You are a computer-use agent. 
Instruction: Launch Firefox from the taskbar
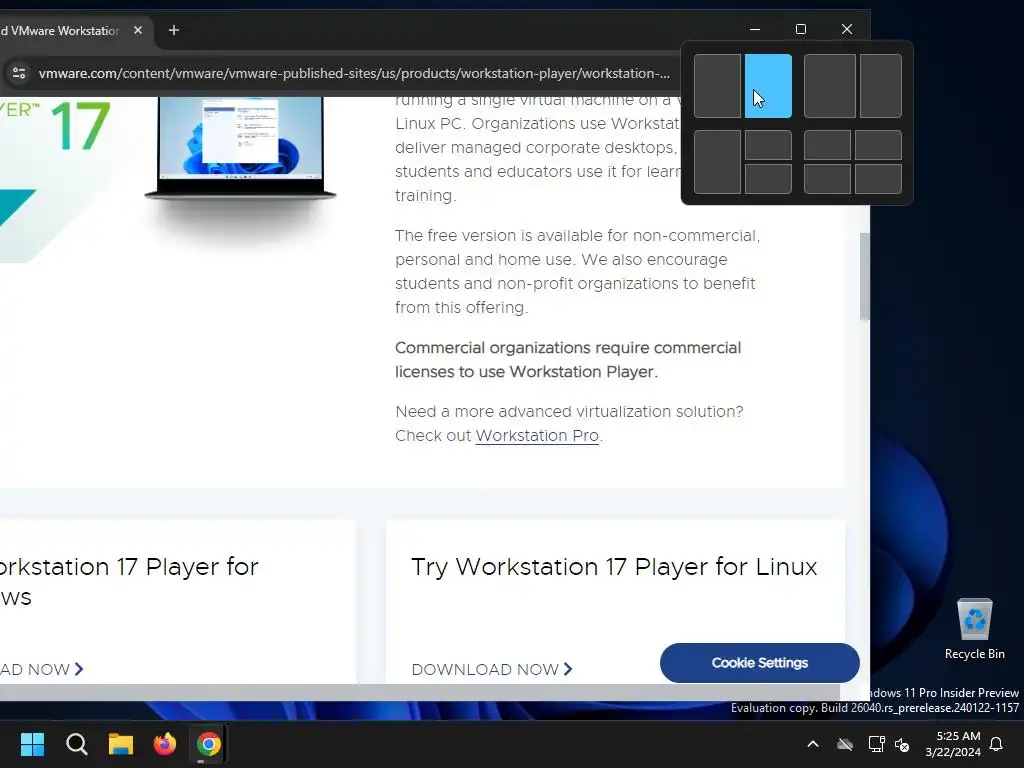click(165, 744)
